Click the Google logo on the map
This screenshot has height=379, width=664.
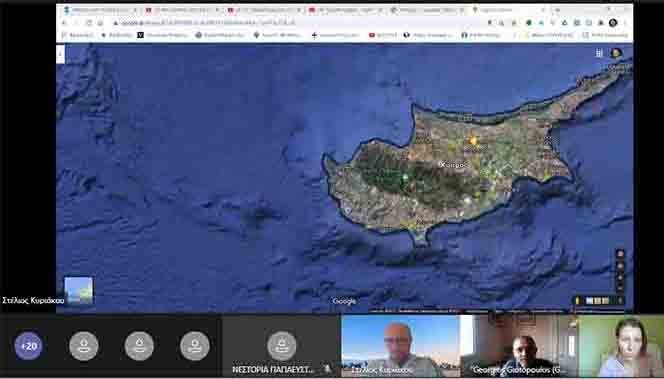(344, 301)
